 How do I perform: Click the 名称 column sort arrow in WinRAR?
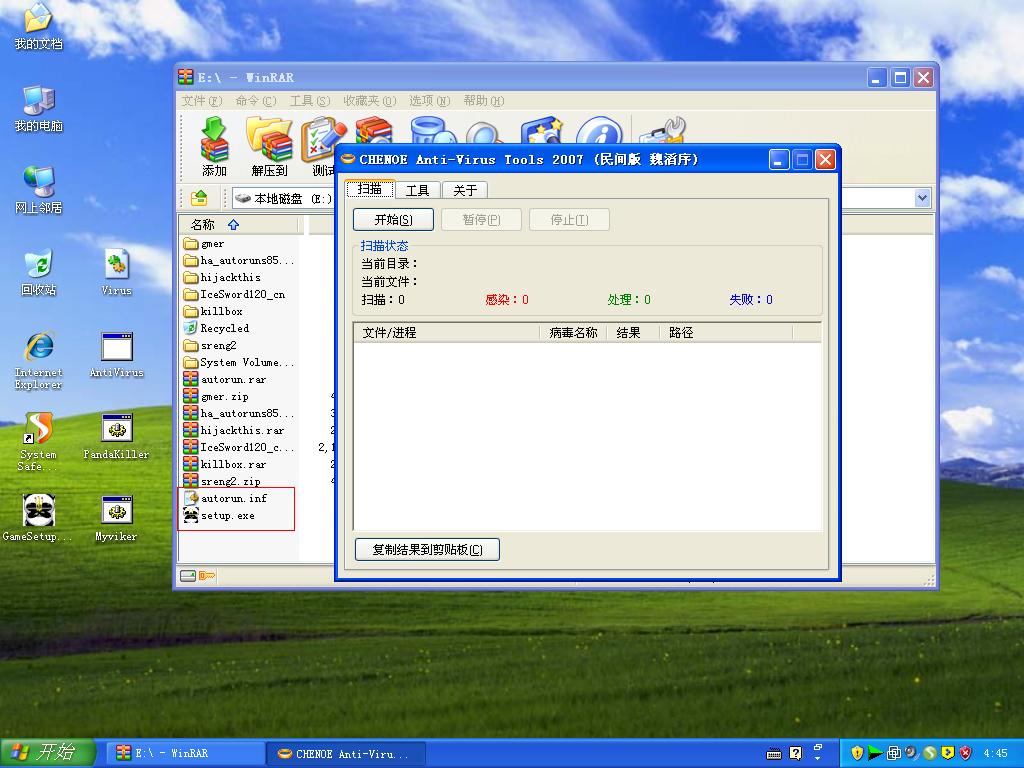(233, 225)
